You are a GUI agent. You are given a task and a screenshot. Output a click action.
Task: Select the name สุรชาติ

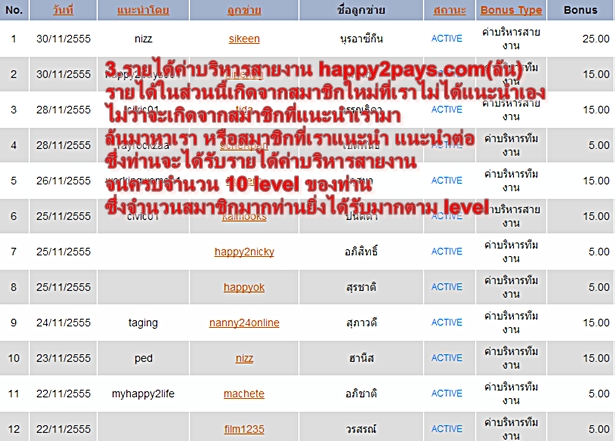click(361, 287)
